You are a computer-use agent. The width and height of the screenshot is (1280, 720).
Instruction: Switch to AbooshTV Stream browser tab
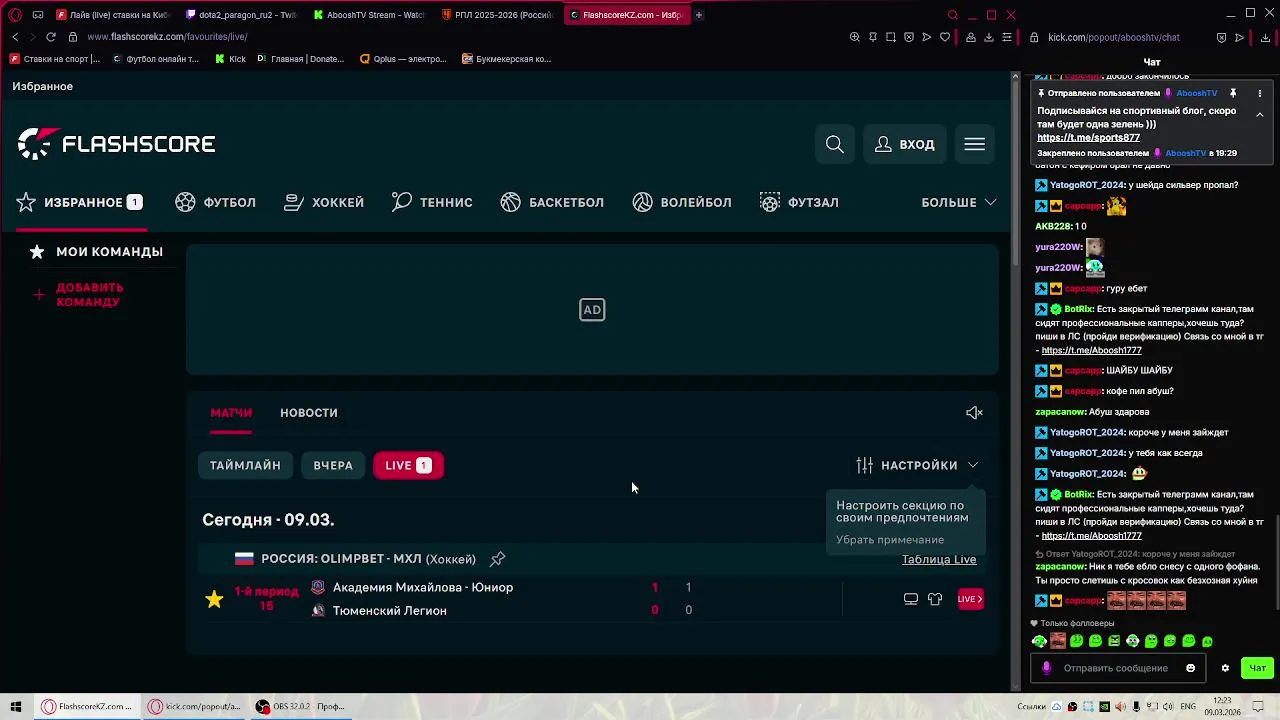(368, 15)
